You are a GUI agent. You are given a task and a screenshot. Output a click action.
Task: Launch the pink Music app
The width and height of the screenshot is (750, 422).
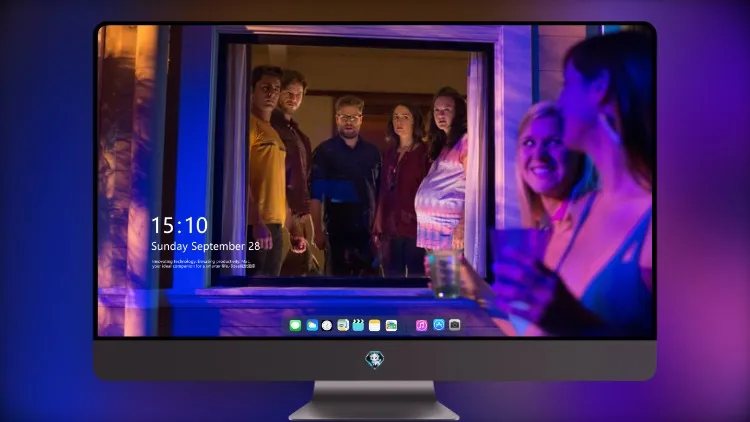(x=421, y=325)
